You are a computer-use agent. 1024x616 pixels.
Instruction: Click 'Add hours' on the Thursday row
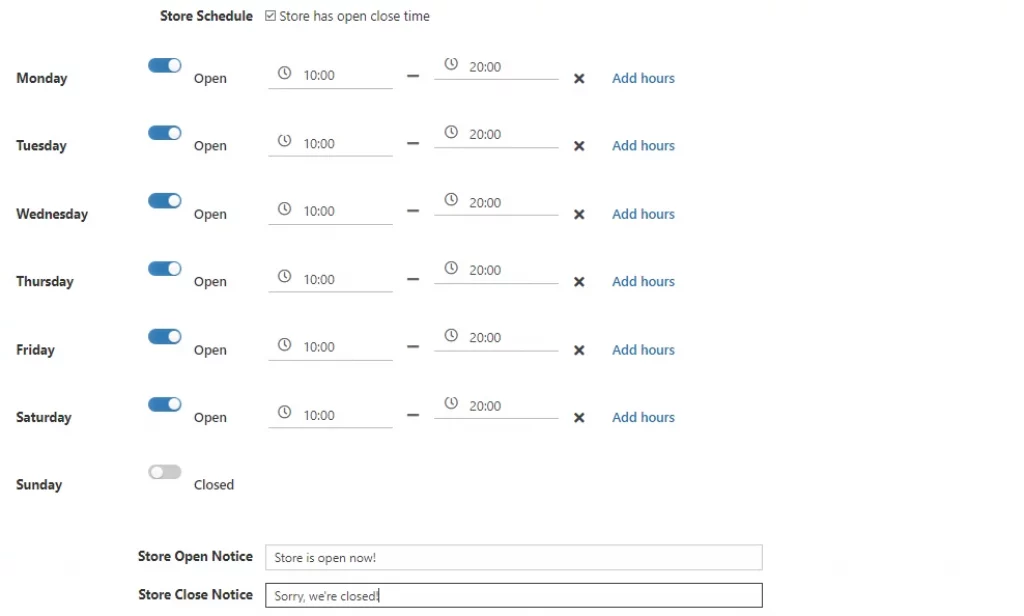(x=643, y=282)
